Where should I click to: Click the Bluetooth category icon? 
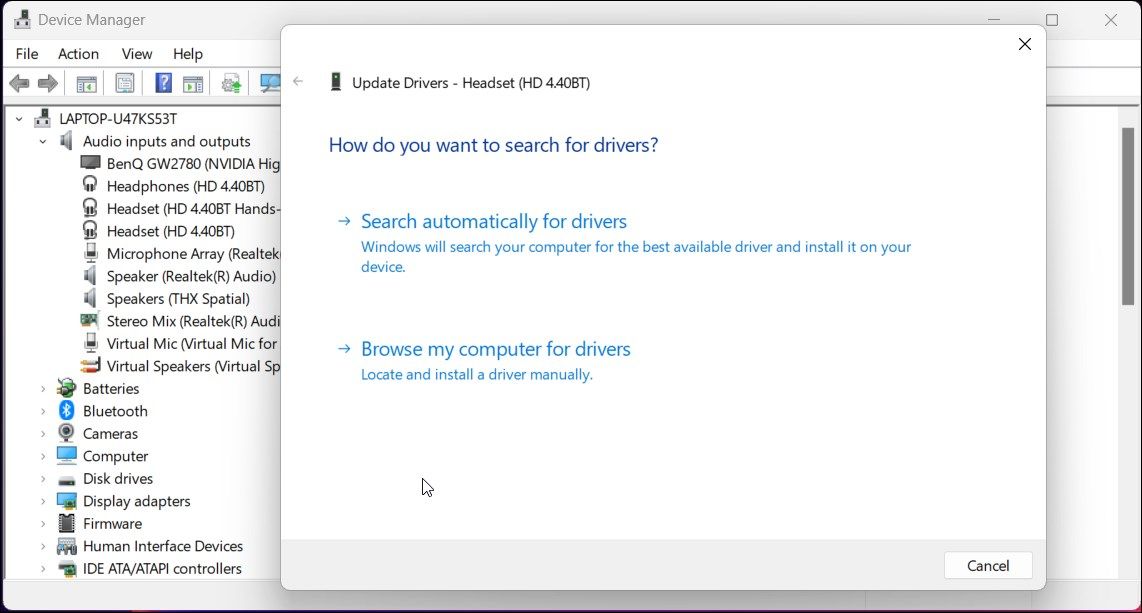point(66,411)
